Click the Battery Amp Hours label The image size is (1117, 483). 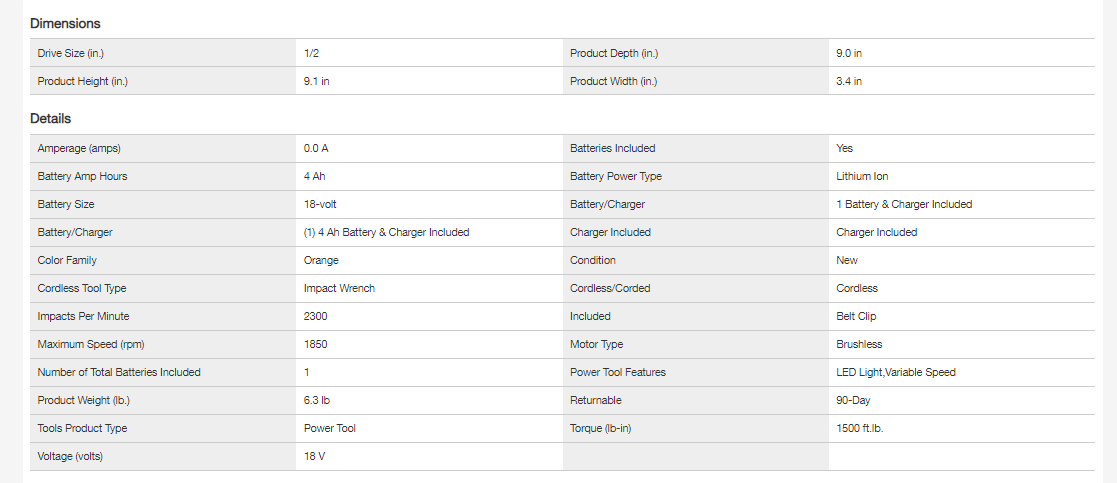[x=83, y=176]
